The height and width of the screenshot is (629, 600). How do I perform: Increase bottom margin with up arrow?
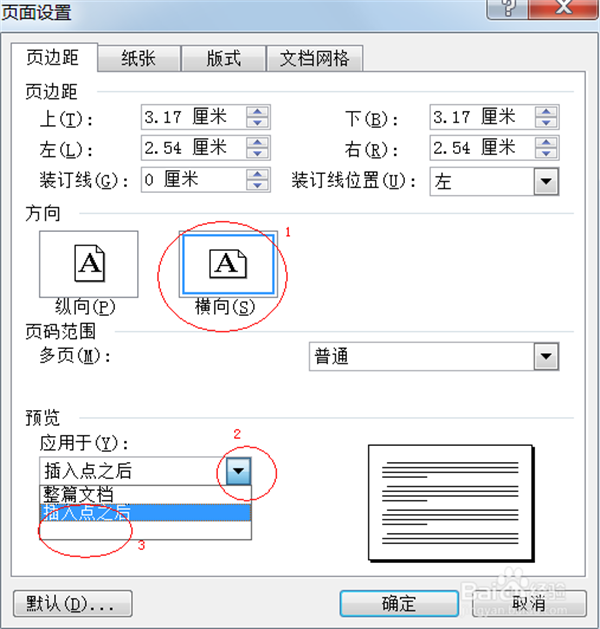(x=546, y=111)
